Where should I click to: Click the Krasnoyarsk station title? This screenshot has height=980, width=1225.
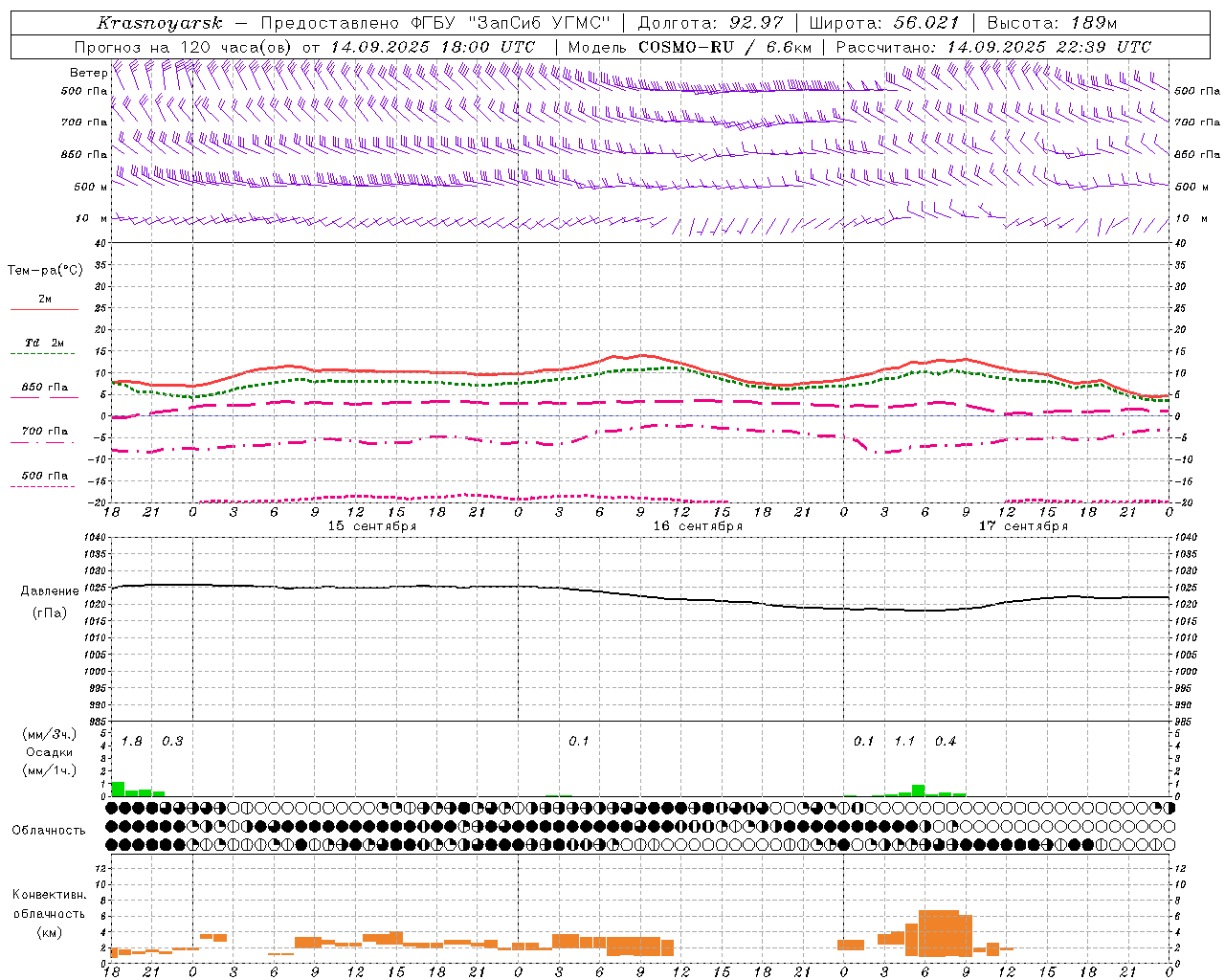pos(160,23)
